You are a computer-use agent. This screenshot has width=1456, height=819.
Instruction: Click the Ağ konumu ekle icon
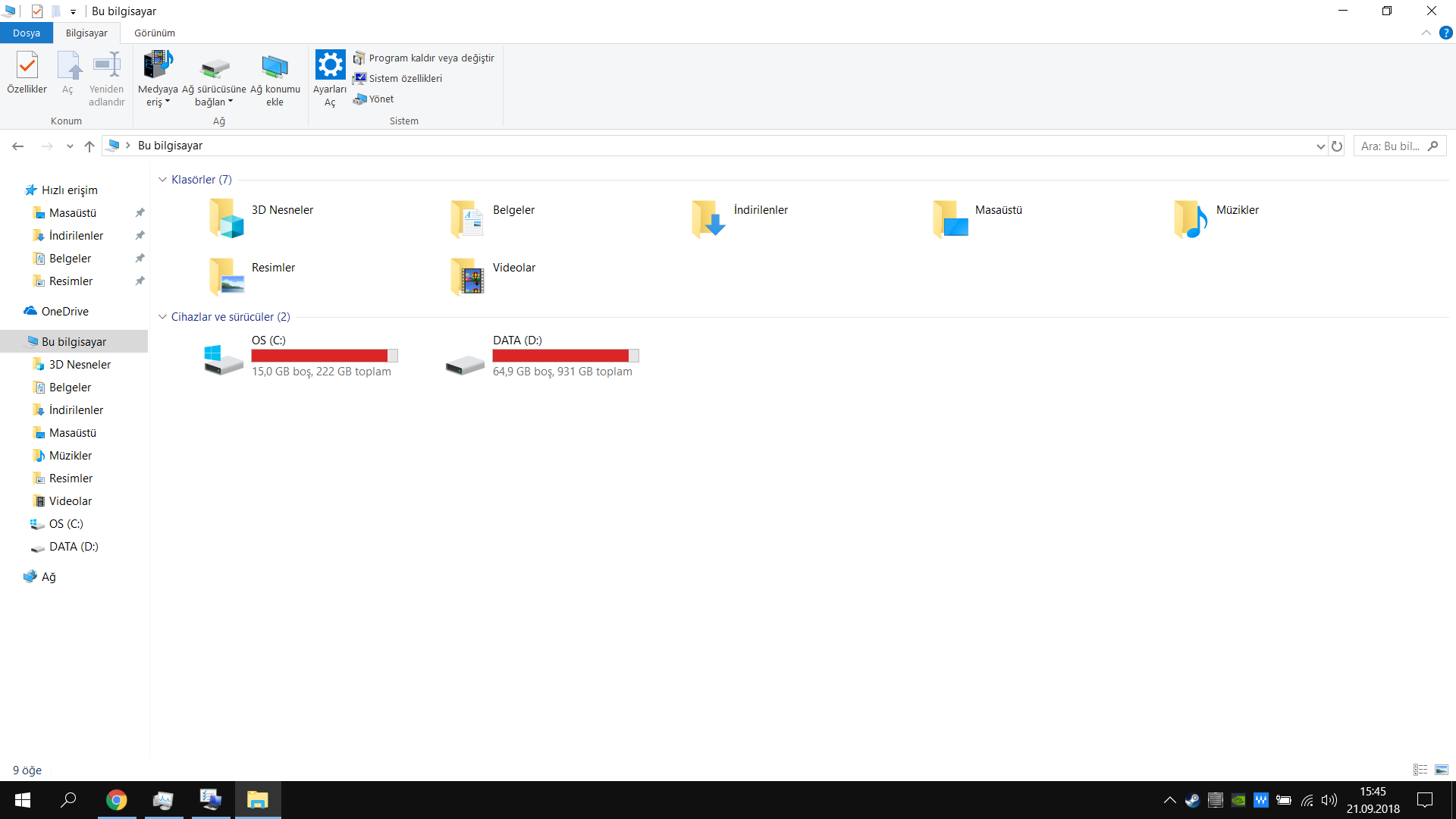coord(275,66)
